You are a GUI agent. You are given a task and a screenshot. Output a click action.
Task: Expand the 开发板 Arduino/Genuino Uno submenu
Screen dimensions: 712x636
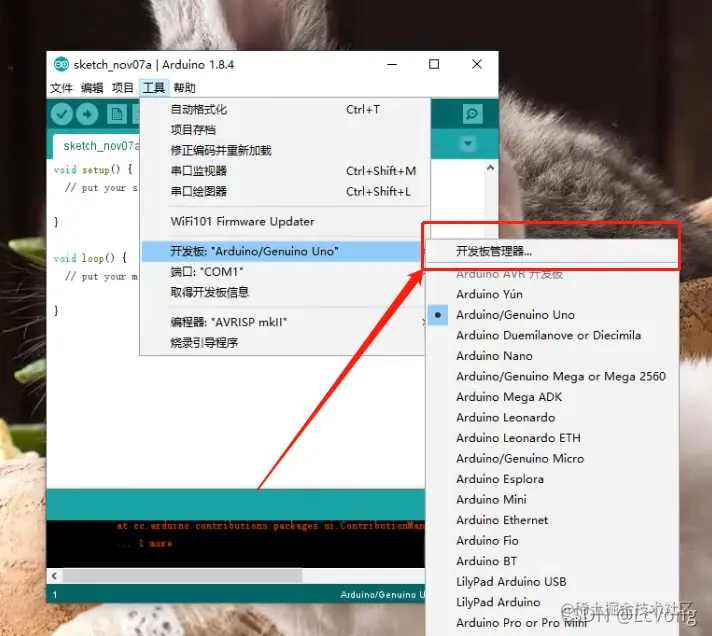pos(283,251)
